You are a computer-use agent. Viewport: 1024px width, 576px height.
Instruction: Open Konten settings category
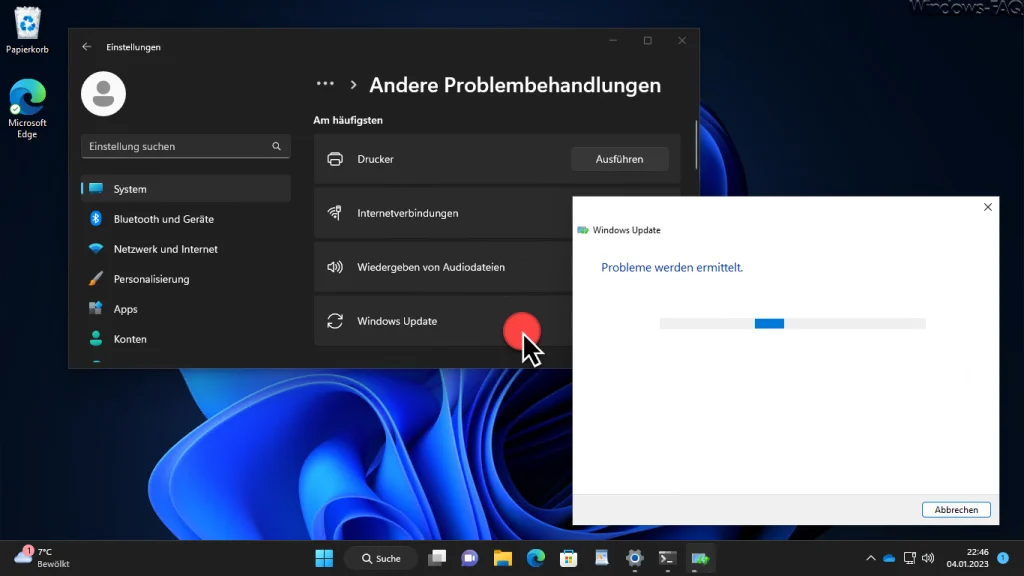[x=185, y=339]
